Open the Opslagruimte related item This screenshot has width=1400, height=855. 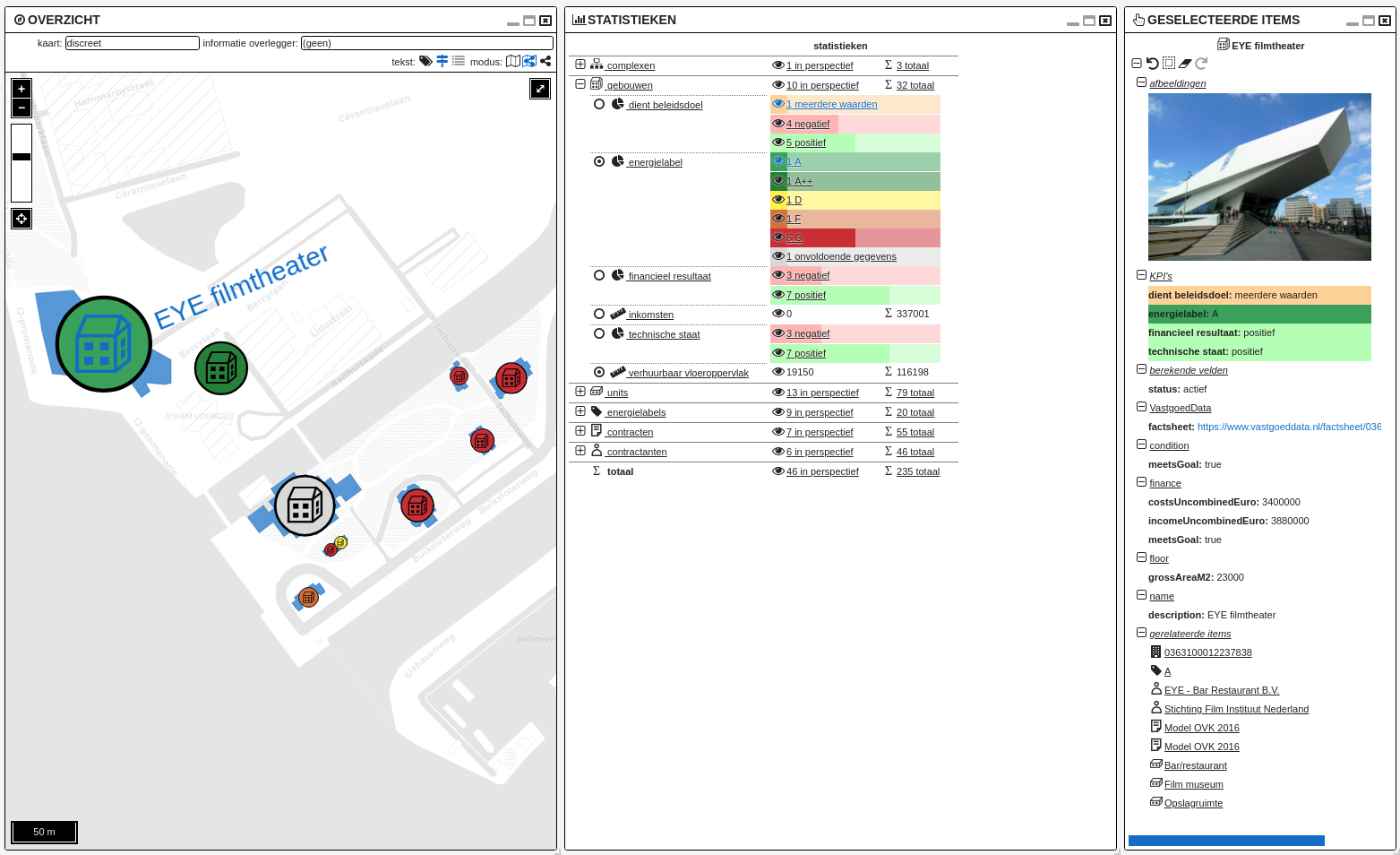click(1193, 803)
